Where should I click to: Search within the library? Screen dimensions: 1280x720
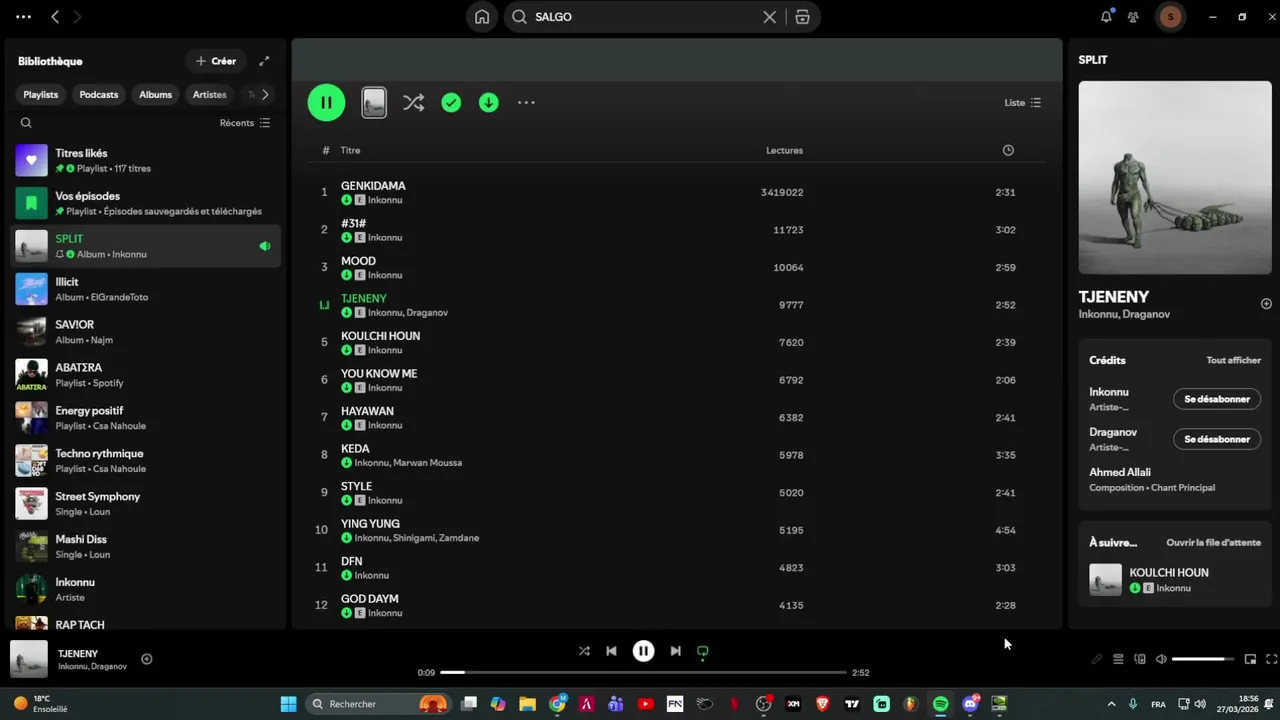[26, 123]
